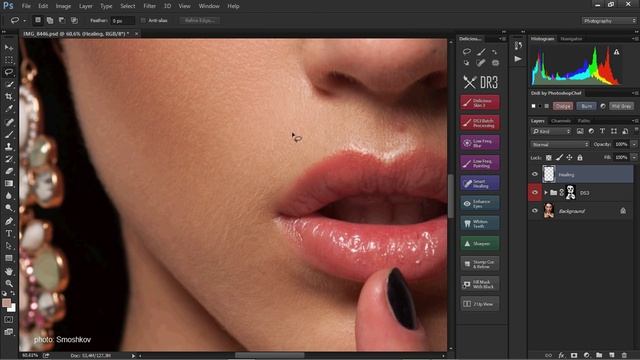This screenshot has width=640, height=360.
Task: Select the Lasso tool in left toolbar
Action: click(9, 72)
